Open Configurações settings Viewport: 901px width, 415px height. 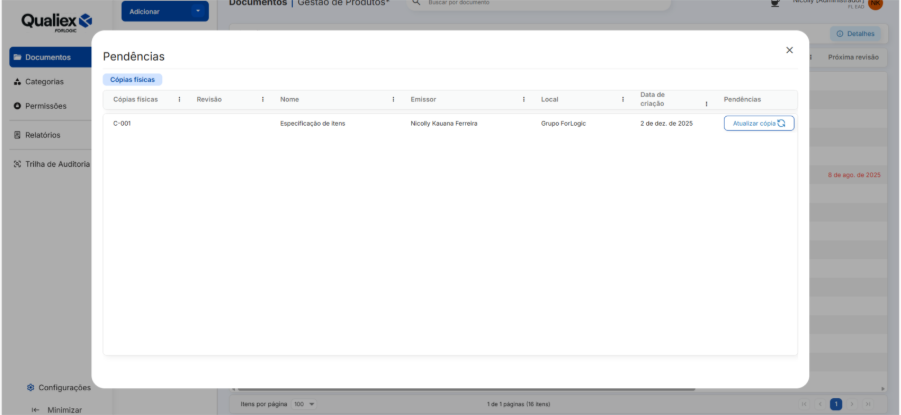tap(58, 387)
